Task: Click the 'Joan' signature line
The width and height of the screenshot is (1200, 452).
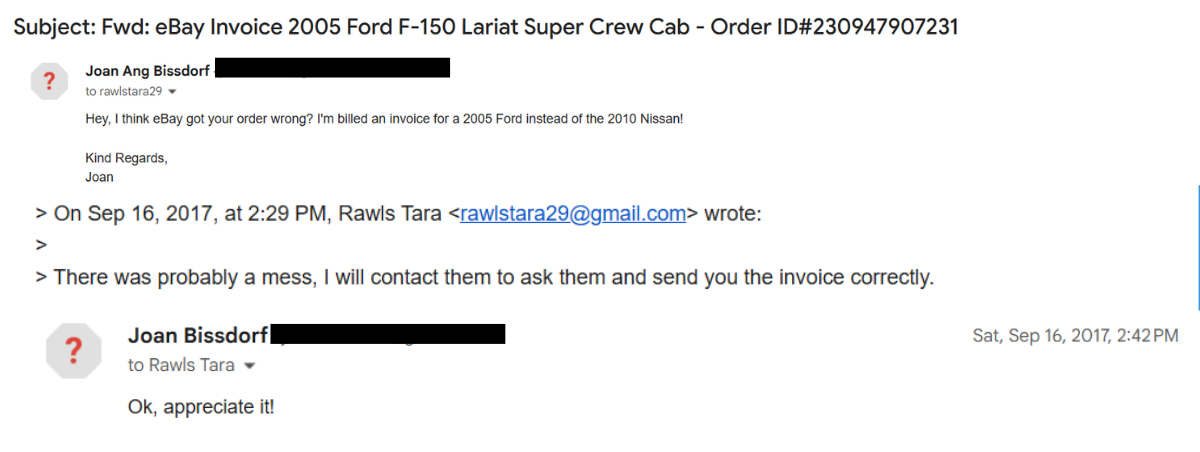Action: [99, 177]
